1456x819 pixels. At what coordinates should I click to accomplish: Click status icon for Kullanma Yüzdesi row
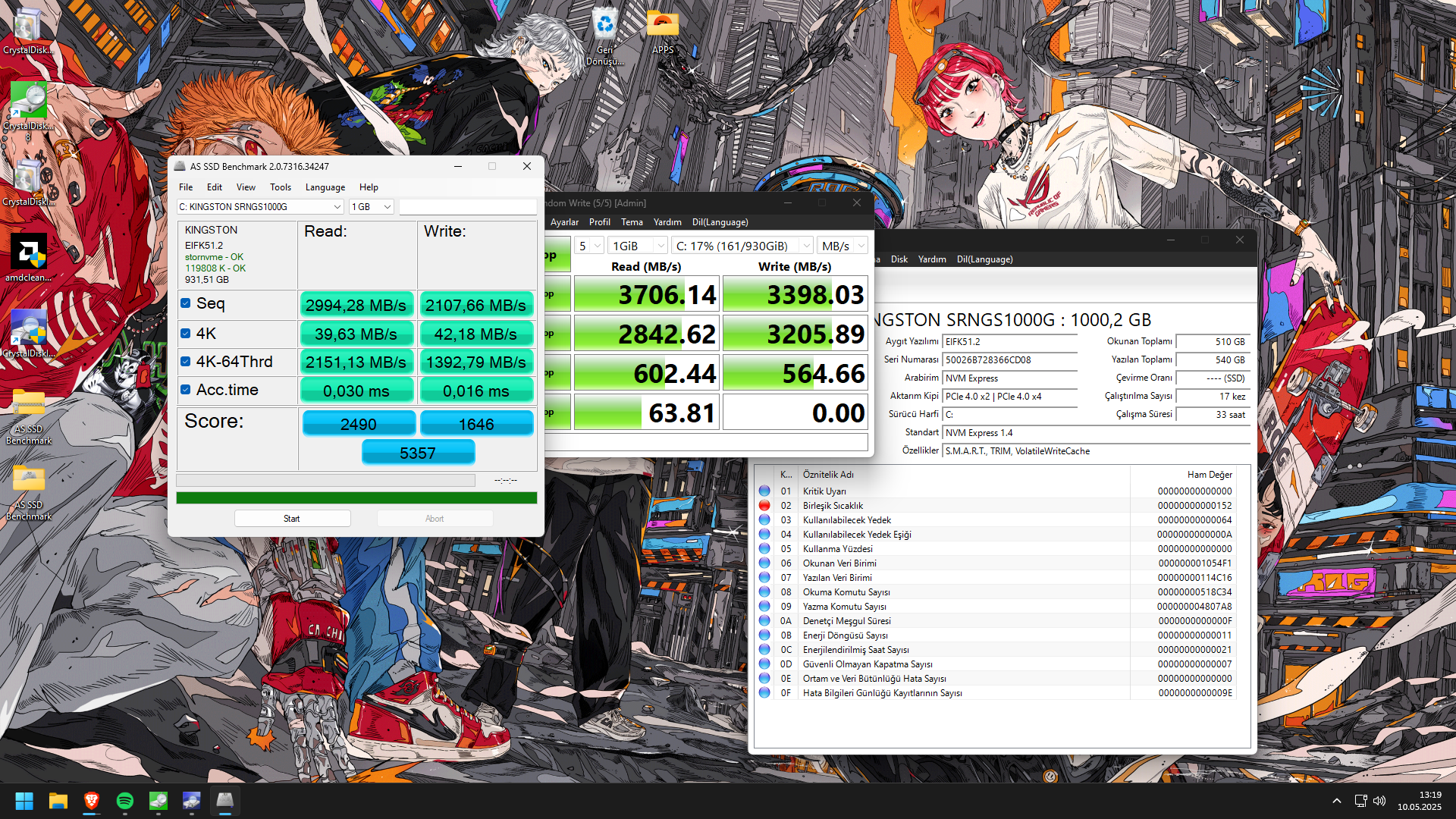point(764,549)
